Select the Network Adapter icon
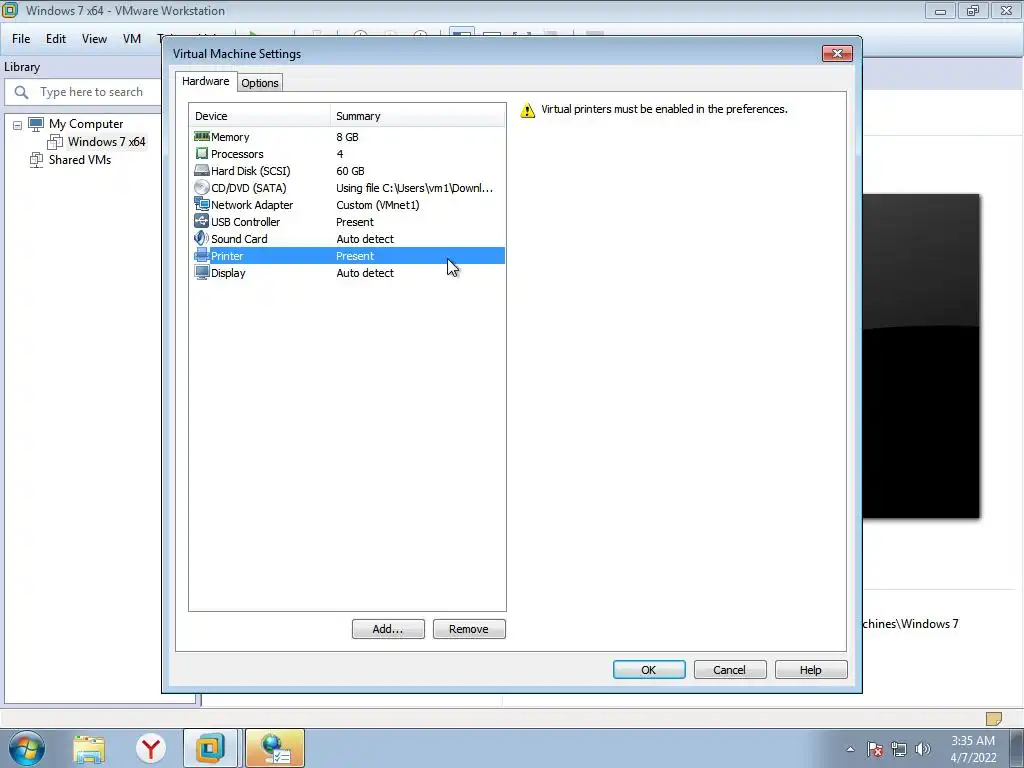 (202, 204)
